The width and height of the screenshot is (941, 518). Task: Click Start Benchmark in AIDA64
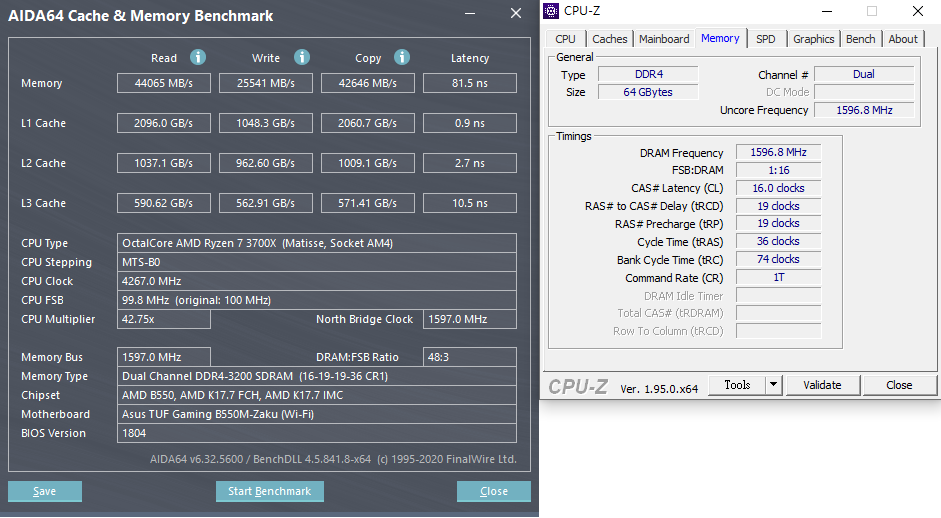pos(269,491)
